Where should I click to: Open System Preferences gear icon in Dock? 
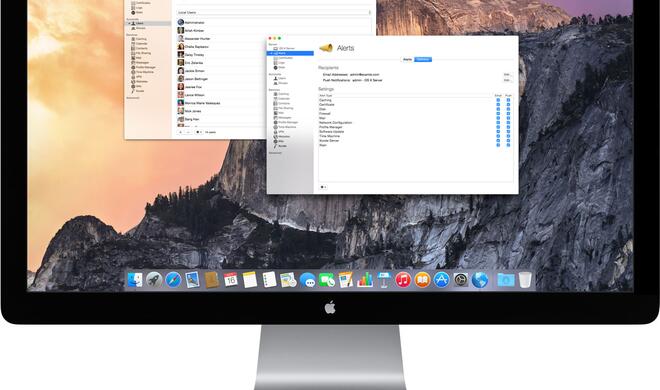coord(460,280)
